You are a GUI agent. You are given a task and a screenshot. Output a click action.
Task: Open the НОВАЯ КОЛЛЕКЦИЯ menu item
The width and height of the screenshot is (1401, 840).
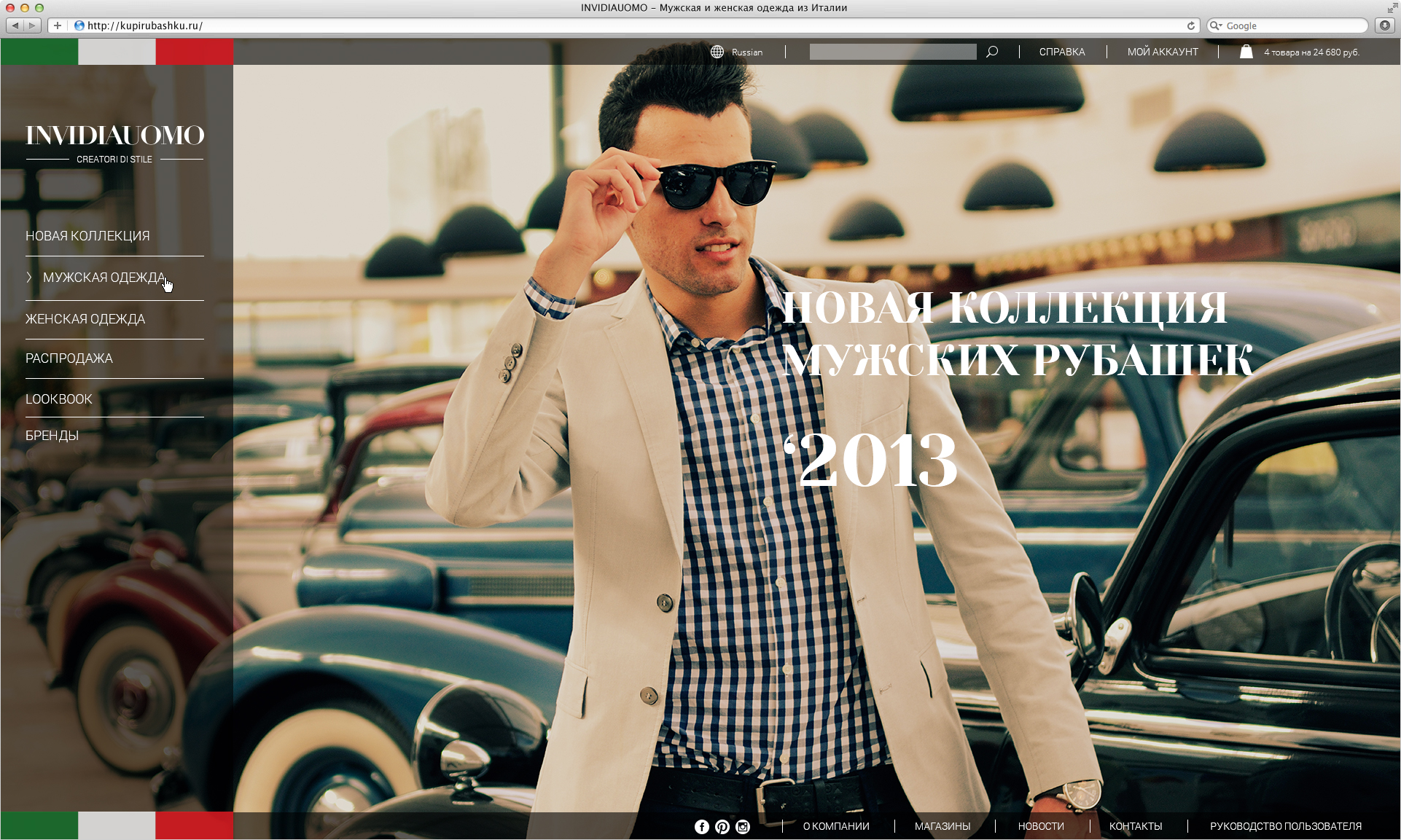[x=87, y=236]
